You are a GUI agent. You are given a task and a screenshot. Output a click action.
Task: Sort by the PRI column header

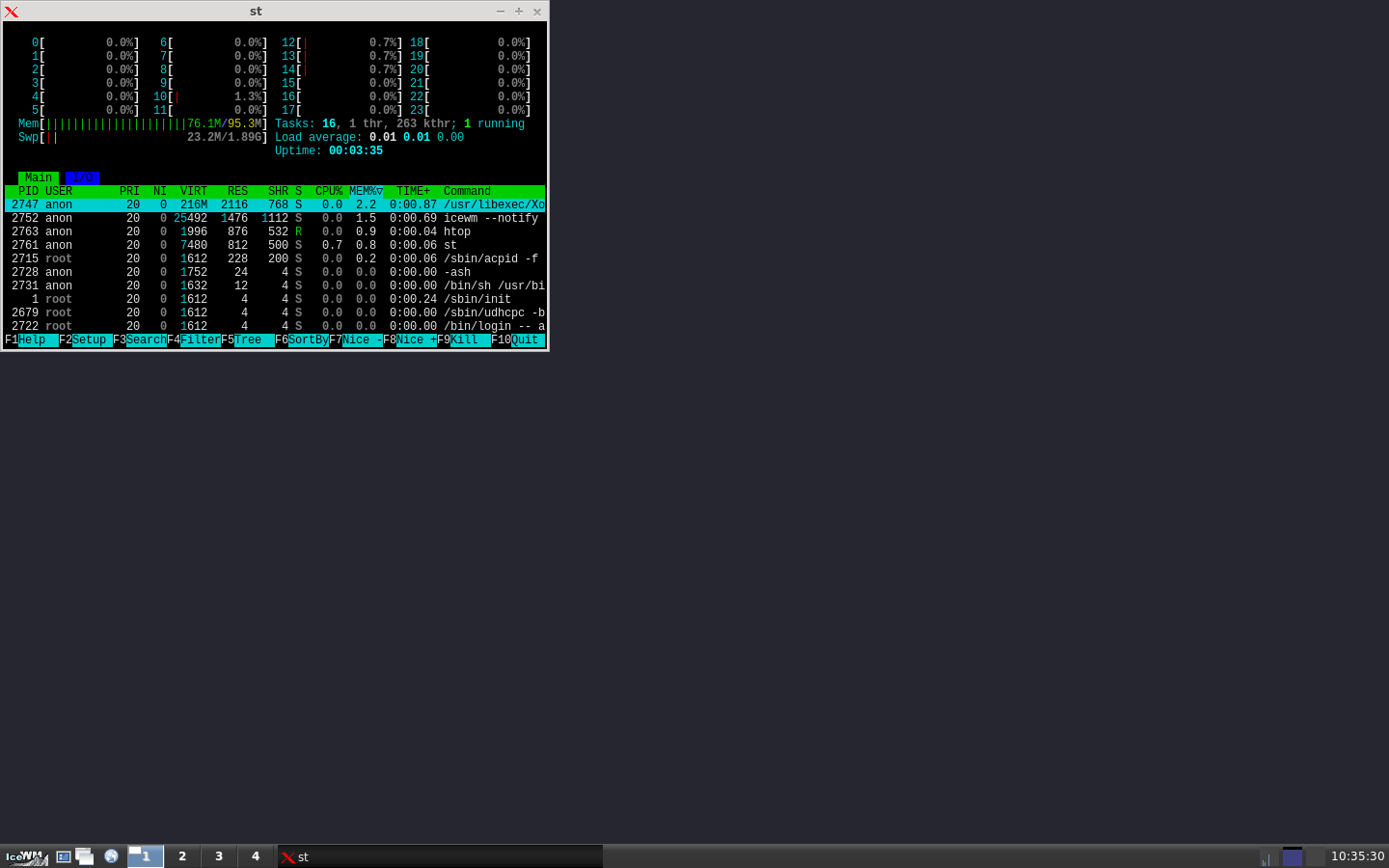coord(129,192)
